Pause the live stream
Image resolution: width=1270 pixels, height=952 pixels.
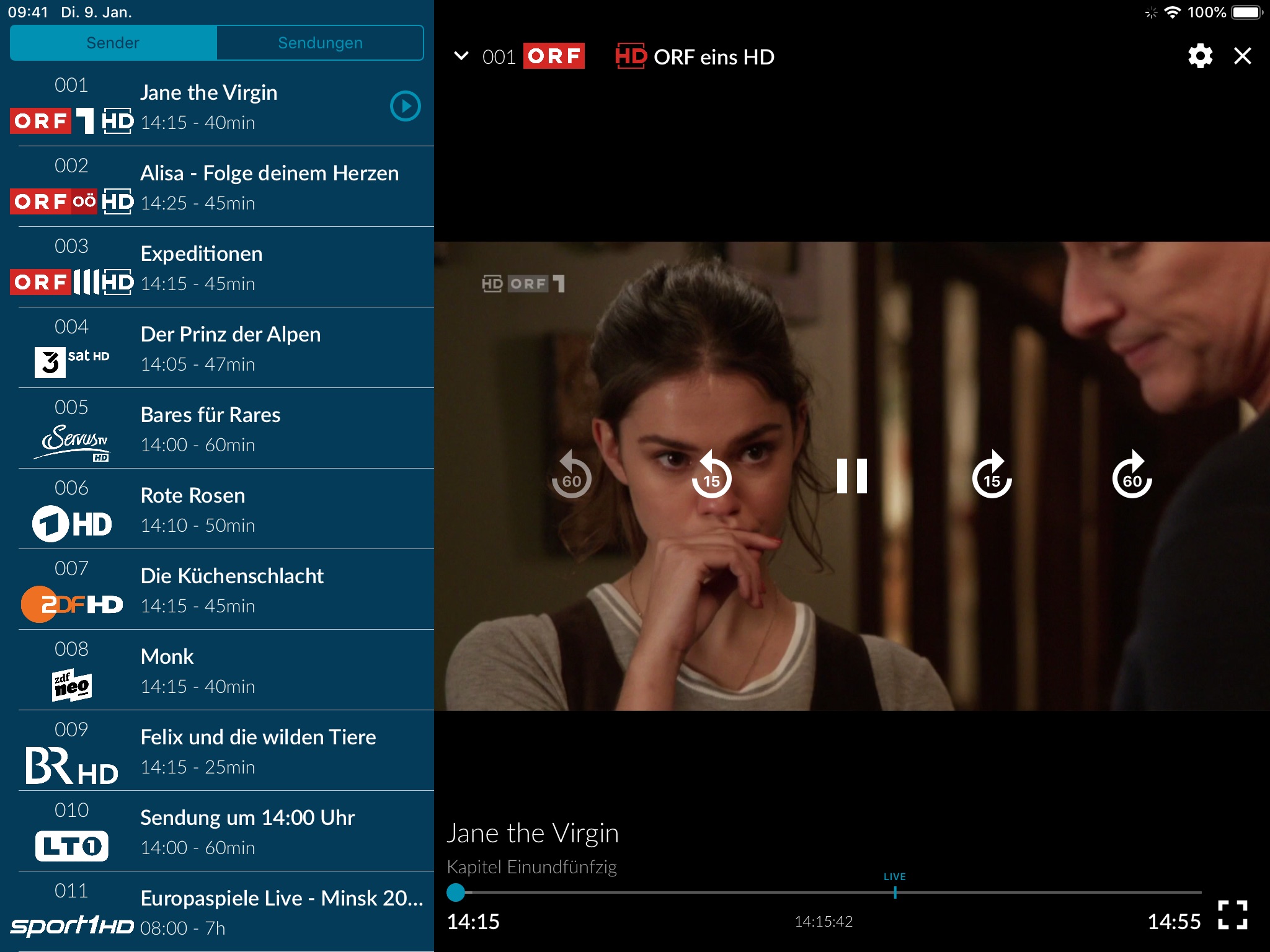[851, 476]
